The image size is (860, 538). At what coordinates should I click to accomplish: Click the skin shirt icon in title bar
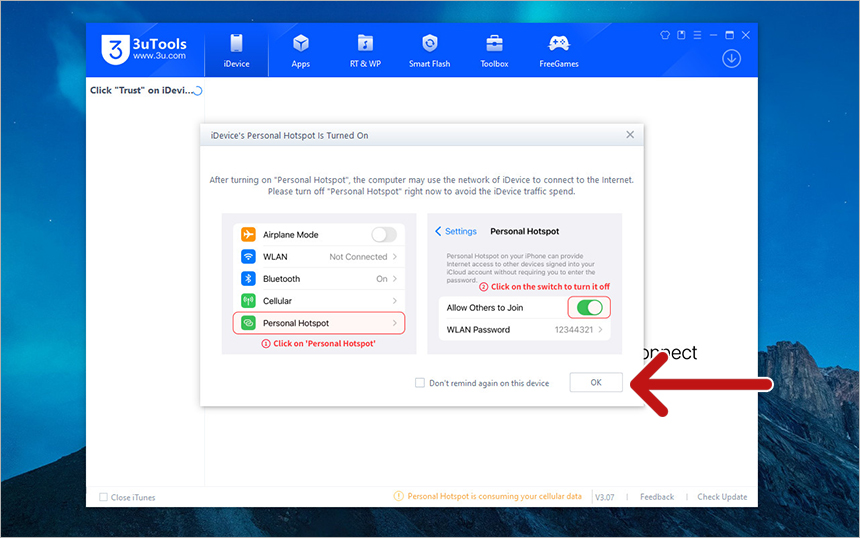pyautogui.click(x=665, y=35)
